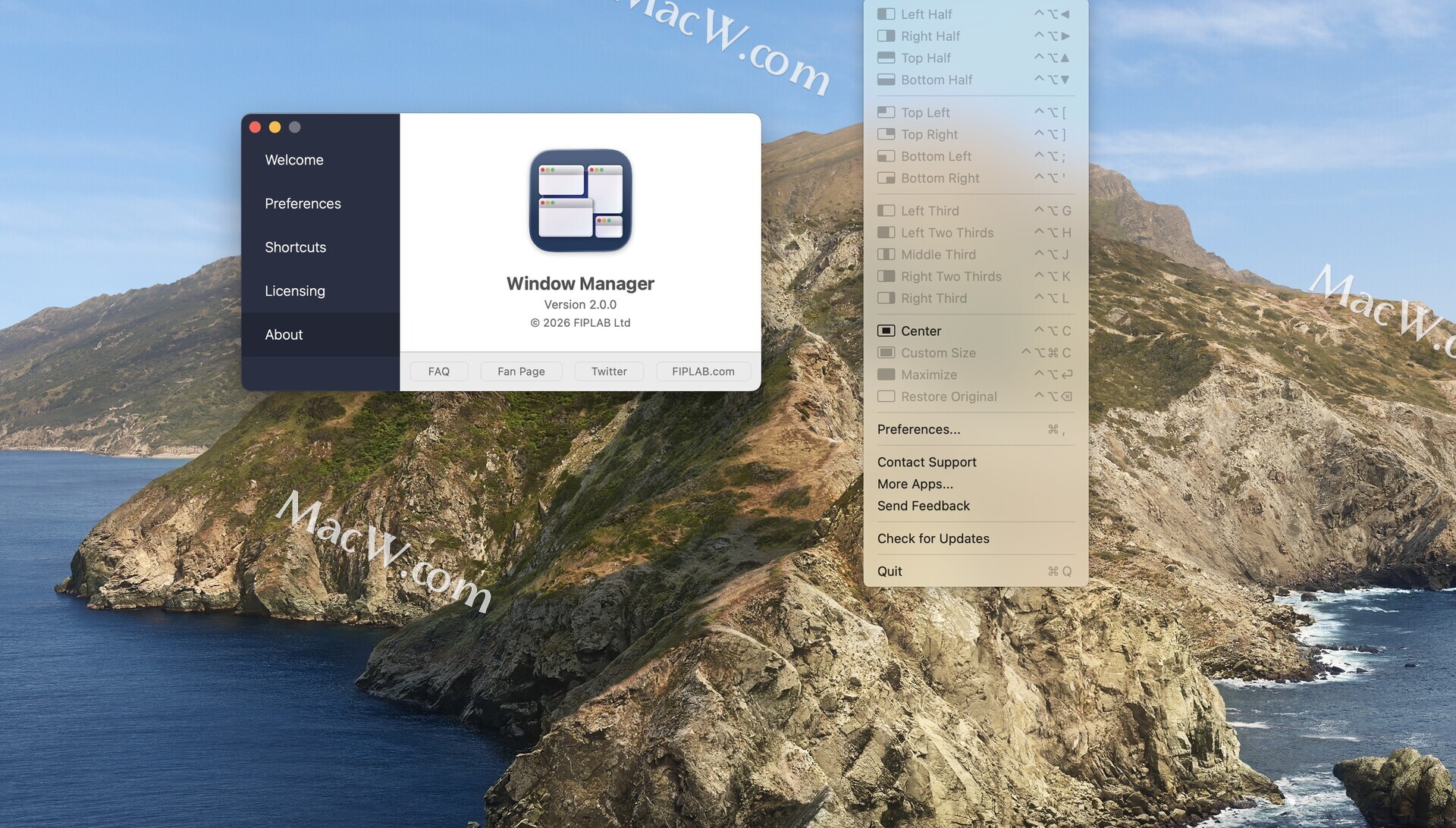Click the FIPLAB.com button
1456x828 pixels.
[702, 372]
